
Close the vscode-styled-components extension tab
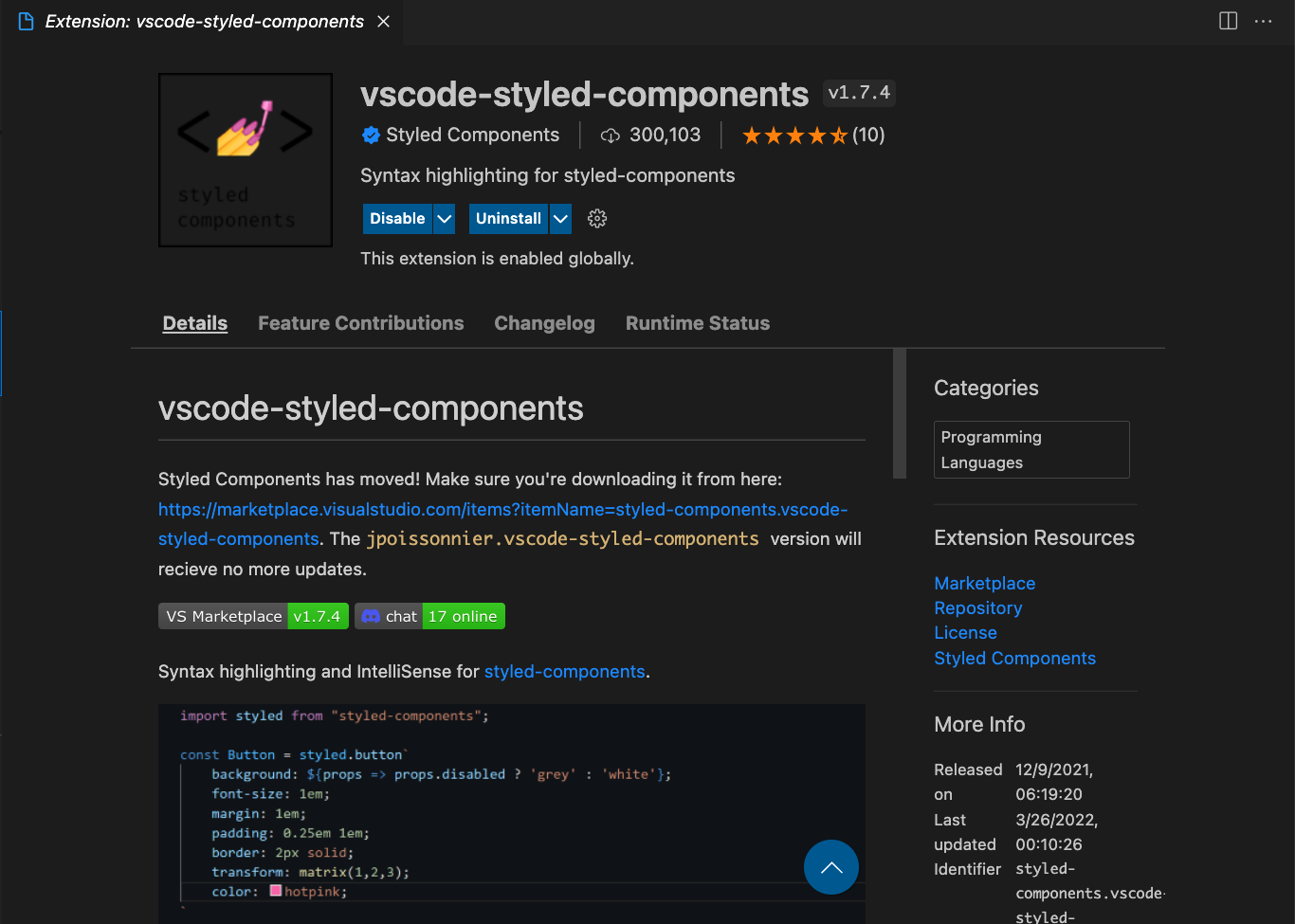(x=383, y=21)
